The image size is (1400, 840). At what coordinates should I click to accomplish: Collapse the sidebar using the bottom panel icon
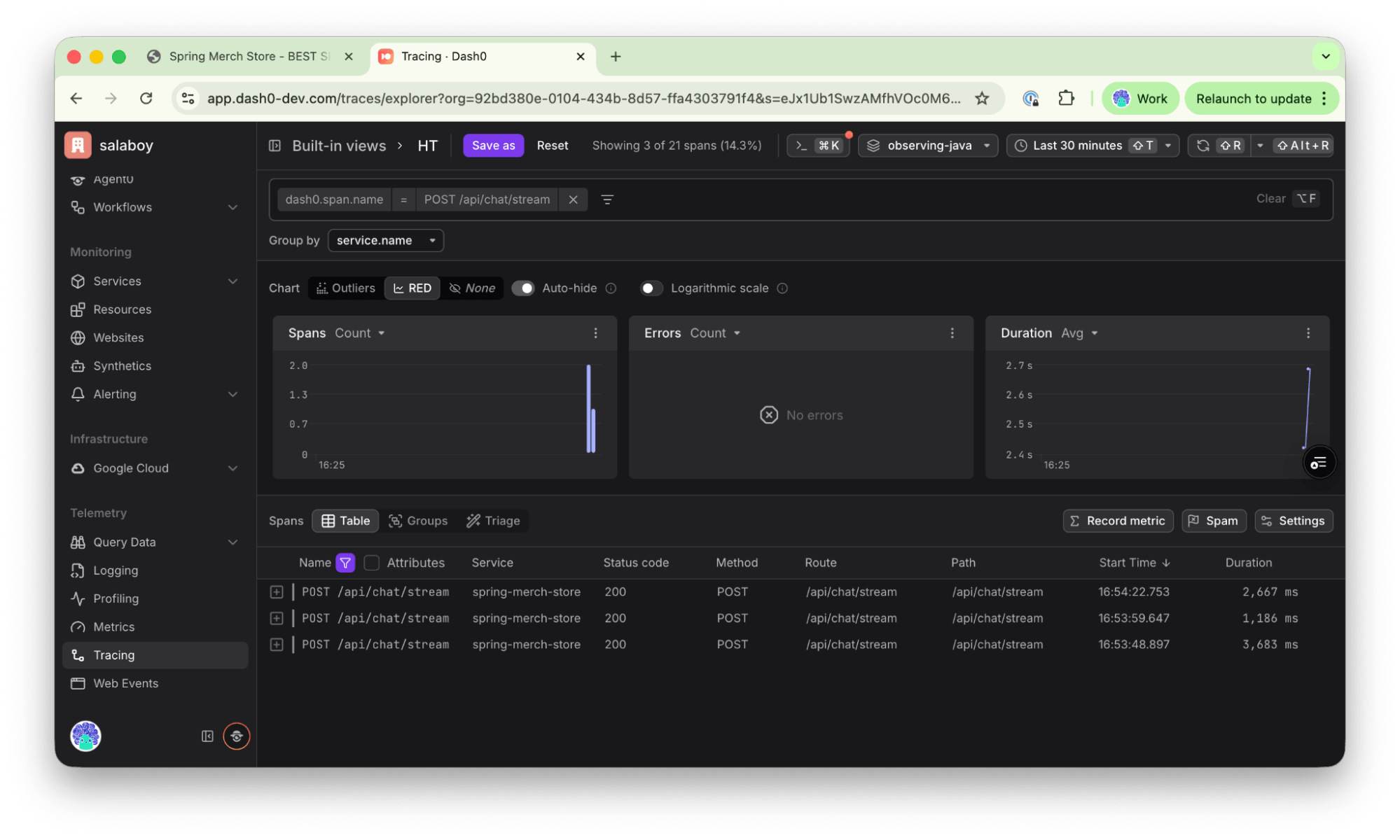[207, 736]
